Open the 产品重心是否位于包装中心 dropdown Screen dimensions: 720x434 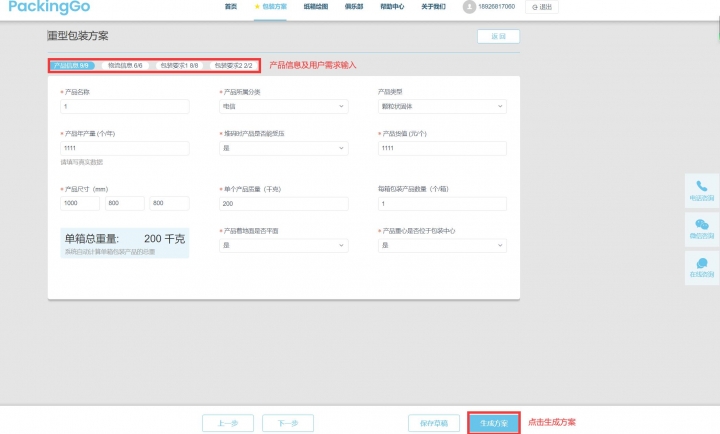pos(442,245)
